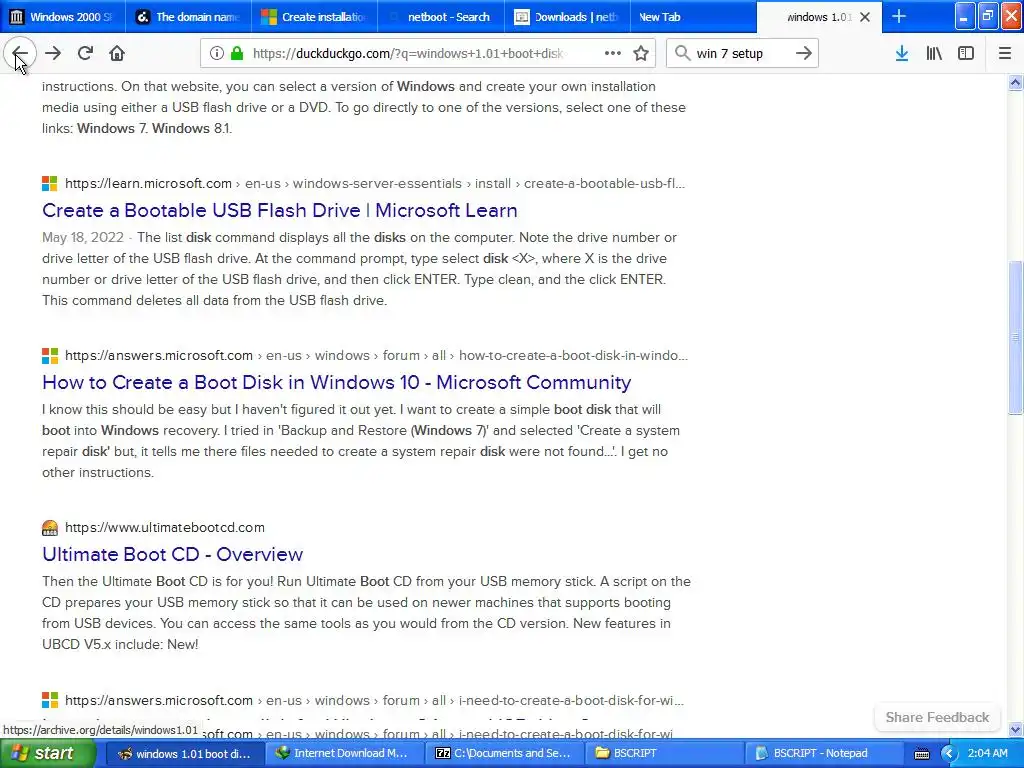Click the win 7 setup search field
Viewport: 1024px width, 768px height.
pyautogui.click(x=741, y=54)
